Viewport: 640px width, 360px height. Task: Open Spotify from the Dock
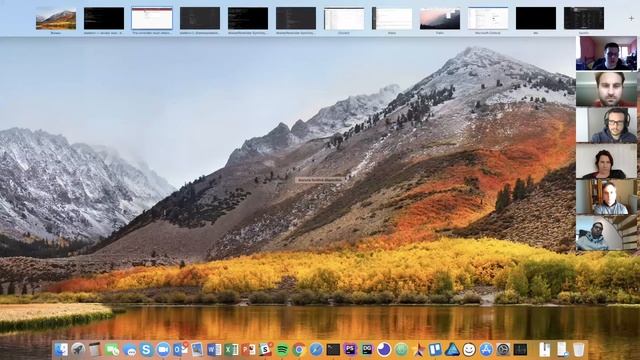click(282, 350)
